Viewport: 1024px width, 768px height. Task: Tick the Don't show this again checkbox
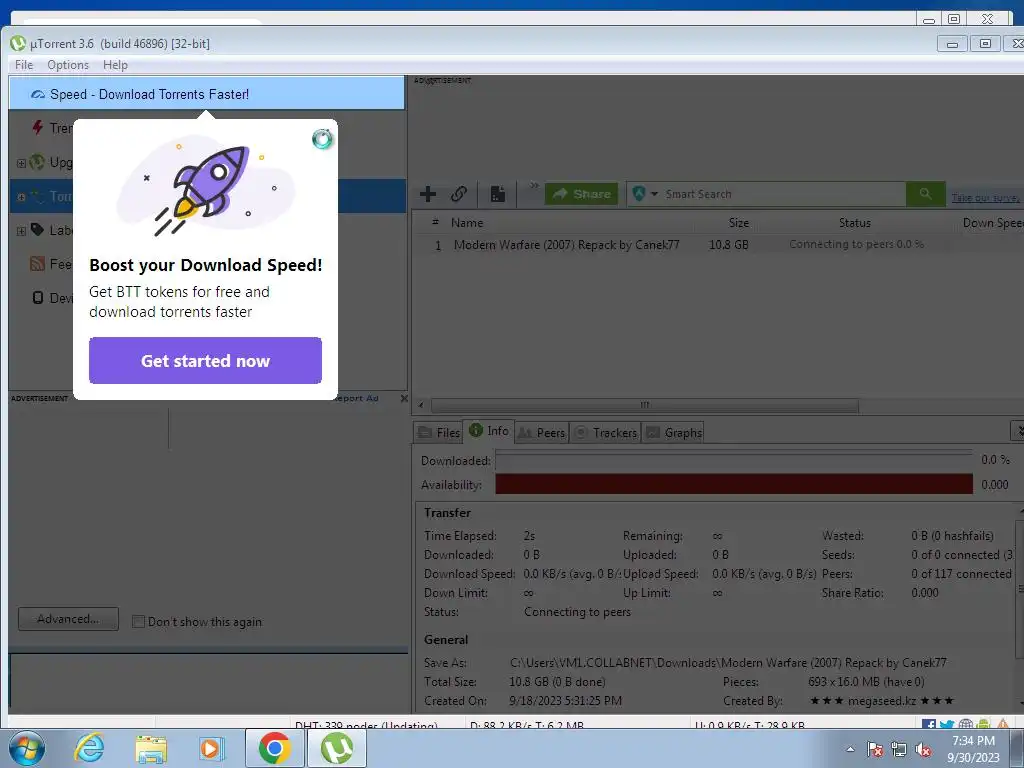click(138, 621)
